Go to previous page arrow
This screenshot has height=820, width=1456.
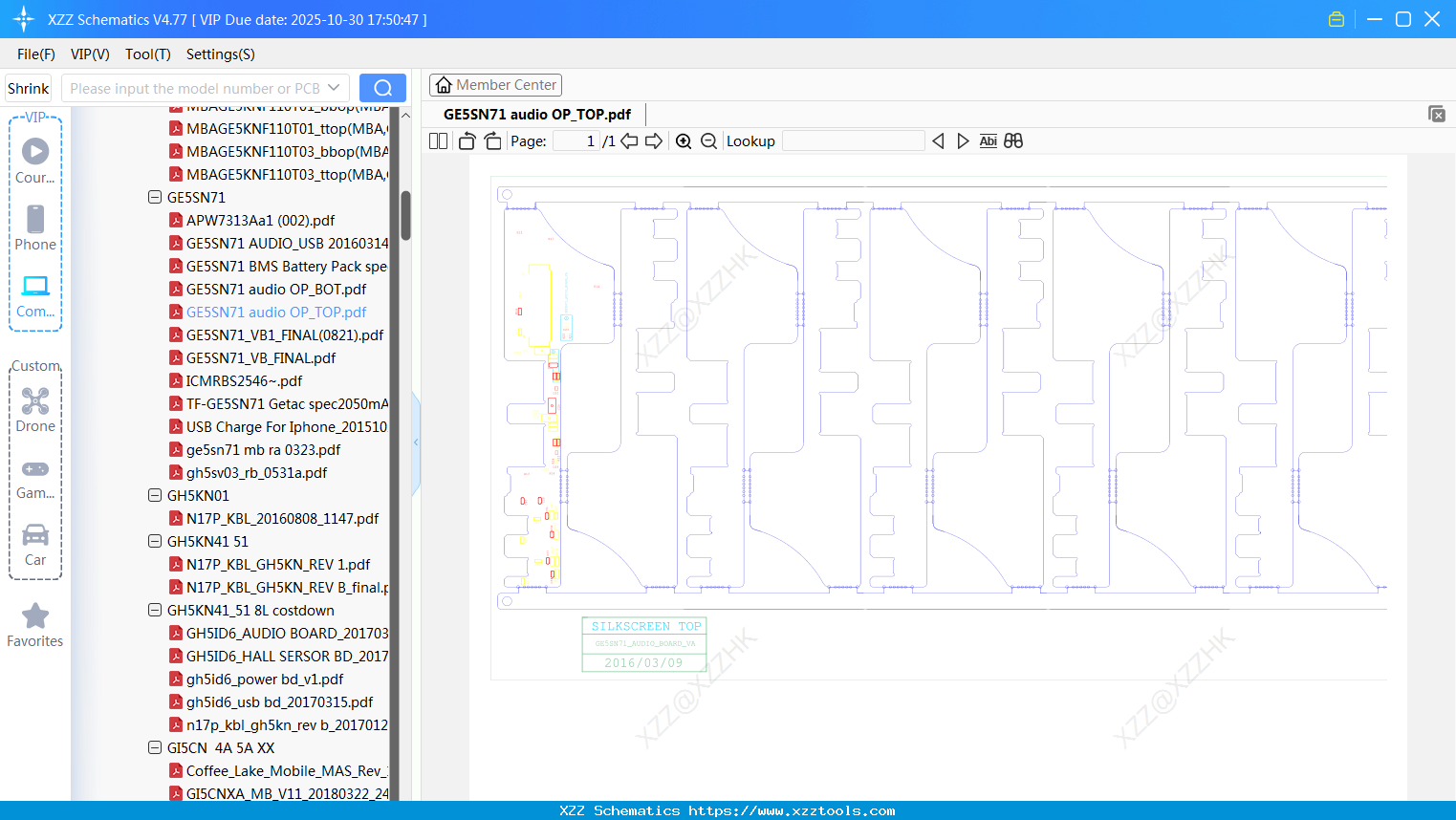click(629, 140)
